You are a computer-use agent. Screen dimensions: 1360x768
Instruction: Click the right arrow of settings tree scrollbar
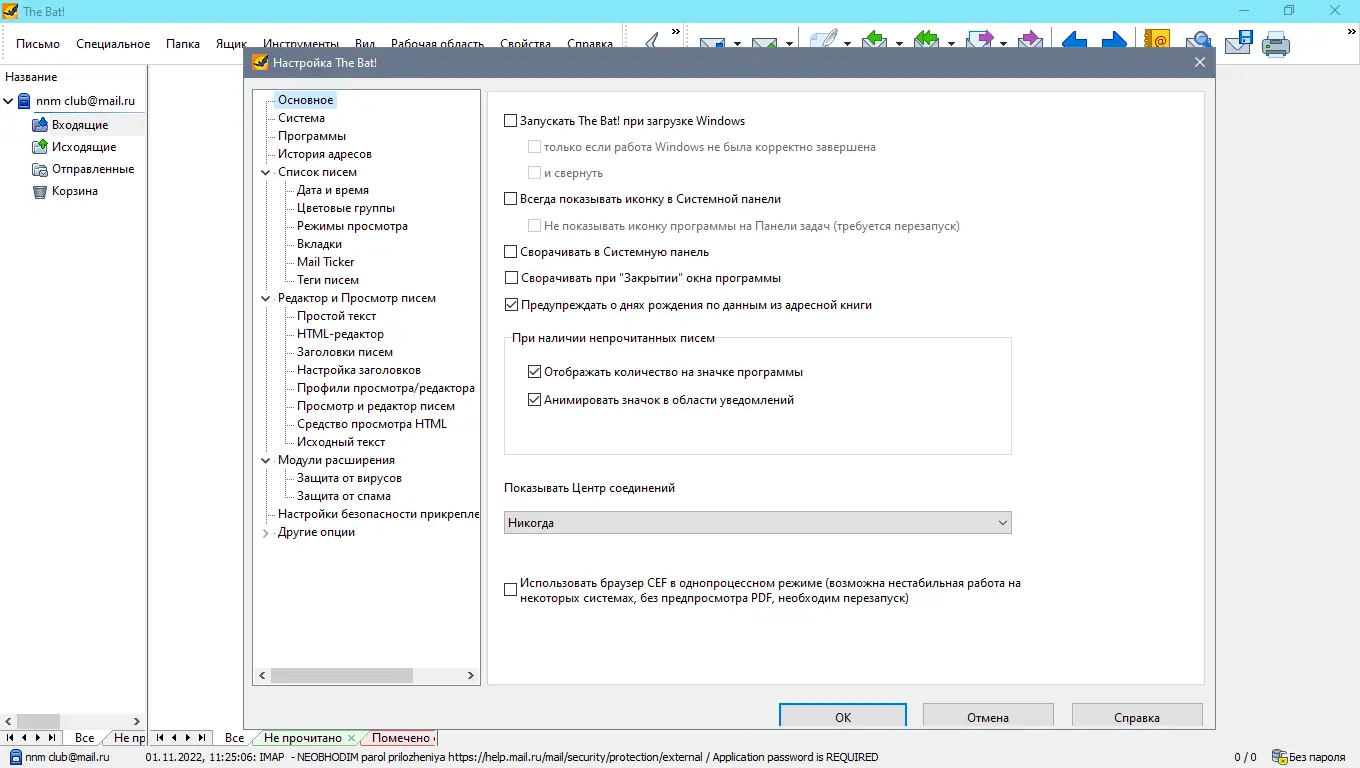pyautogui.click(x=472, y=676)
